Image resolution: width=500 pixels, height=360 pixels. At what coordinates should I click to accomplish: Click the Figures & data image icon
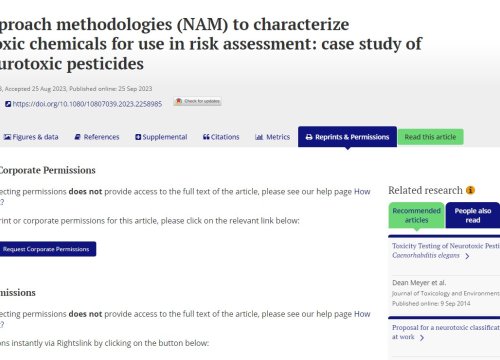[7, 137]
